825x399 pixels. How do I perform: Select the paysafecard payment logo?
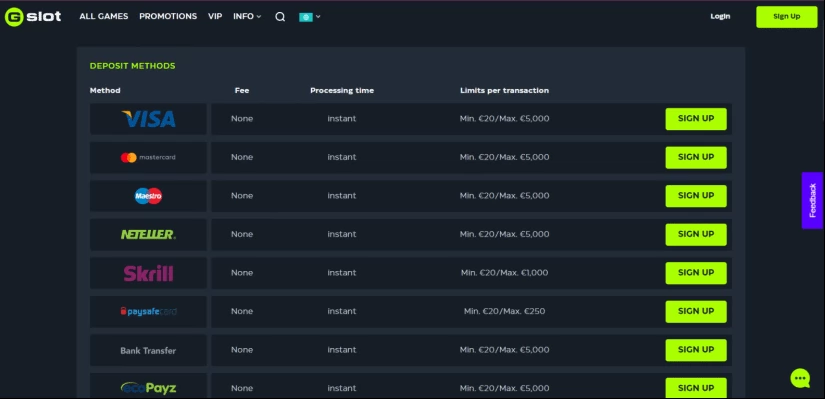(148, 312)
